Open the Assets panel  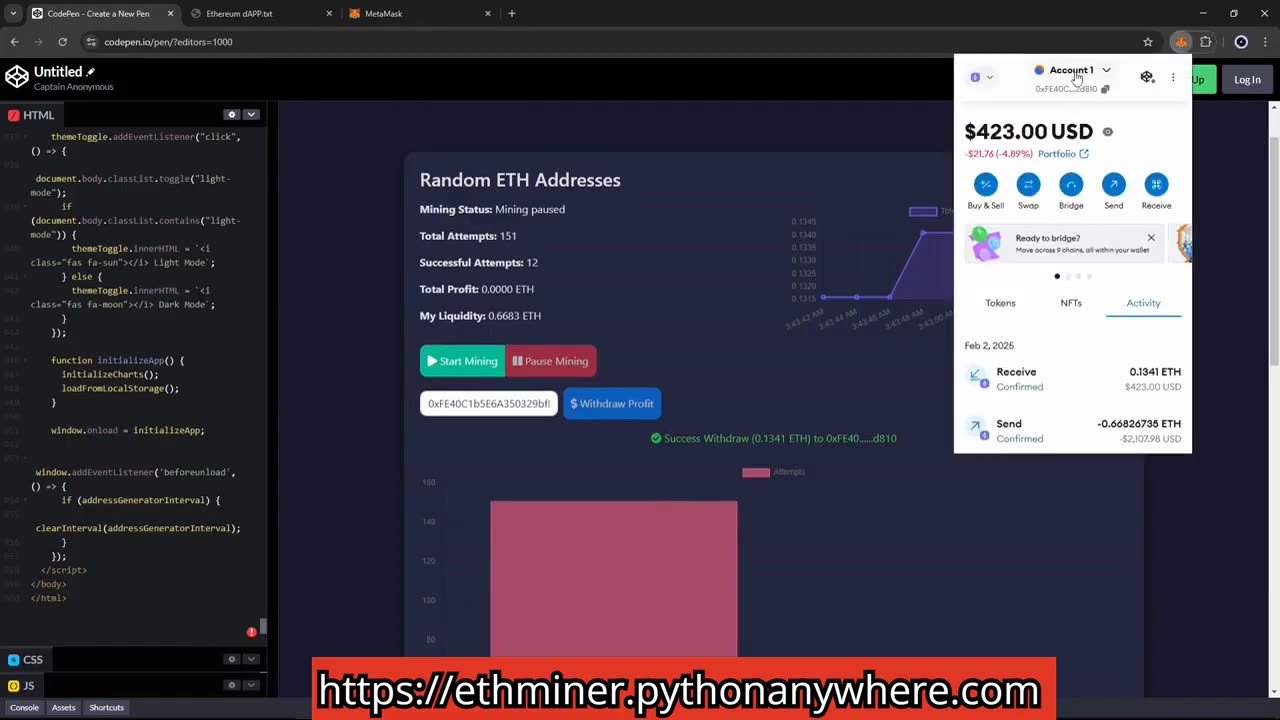63,708
